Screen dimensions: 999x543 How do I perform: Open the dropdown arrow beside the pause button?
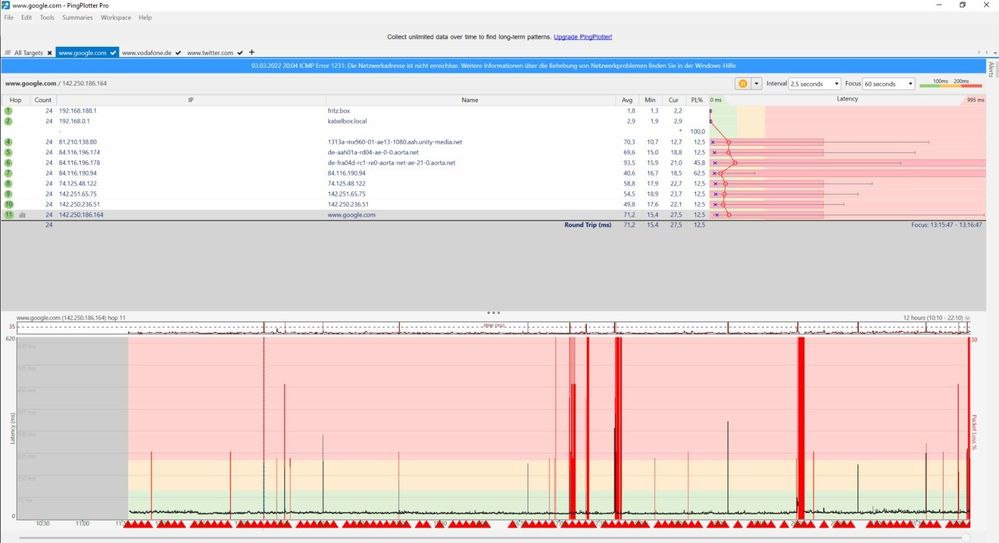point(756,83)
